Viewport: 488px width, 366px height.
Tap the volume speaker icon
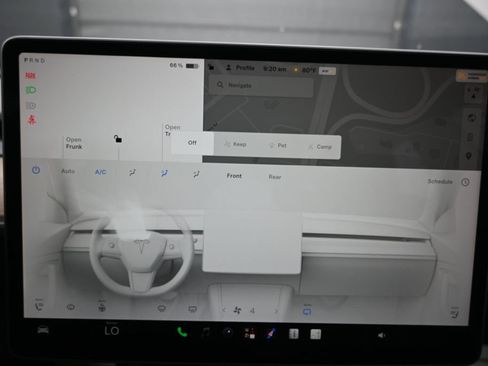click(x=382, y=335)
